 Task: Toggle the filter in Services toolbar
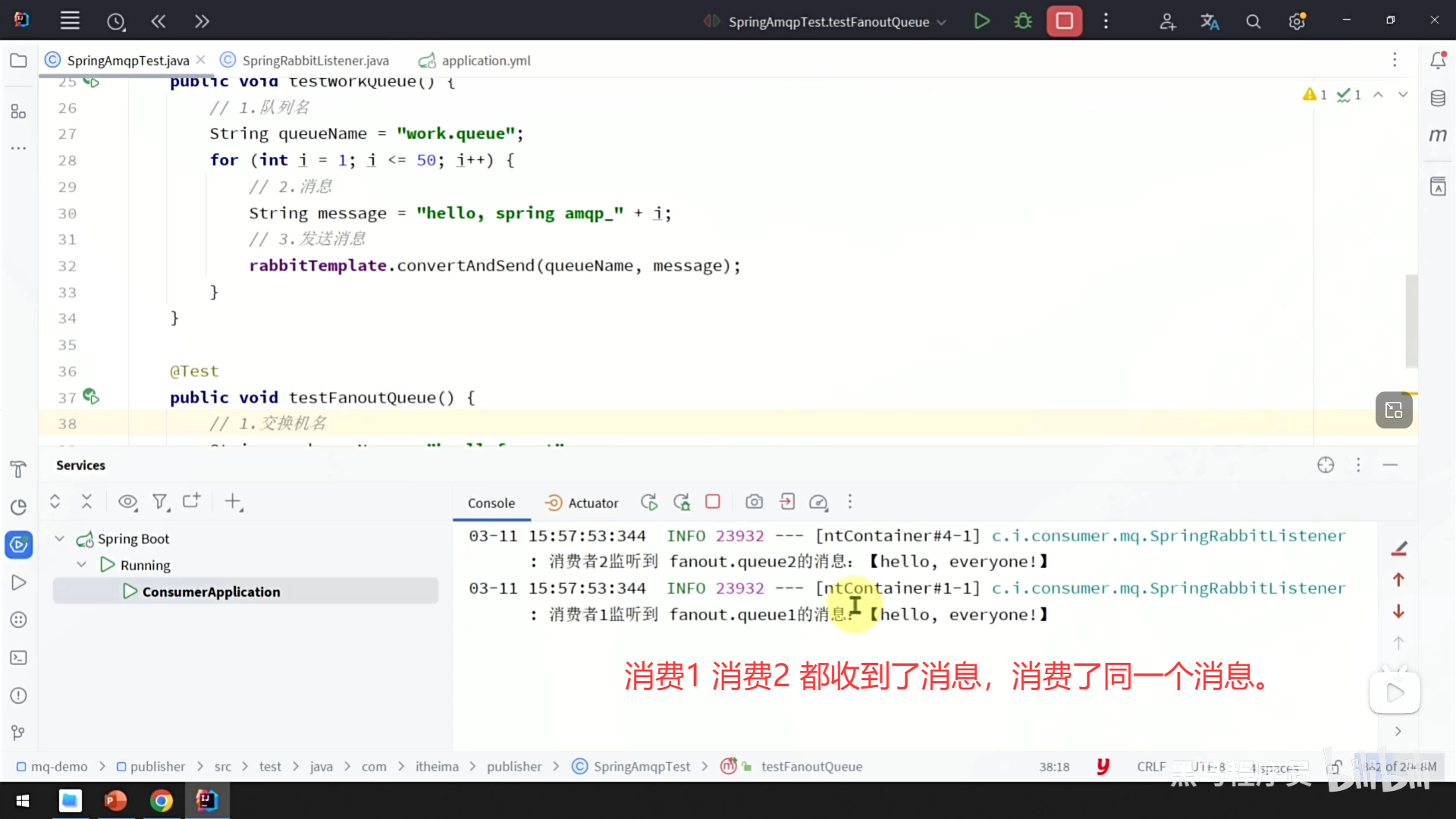click(160, 502)
